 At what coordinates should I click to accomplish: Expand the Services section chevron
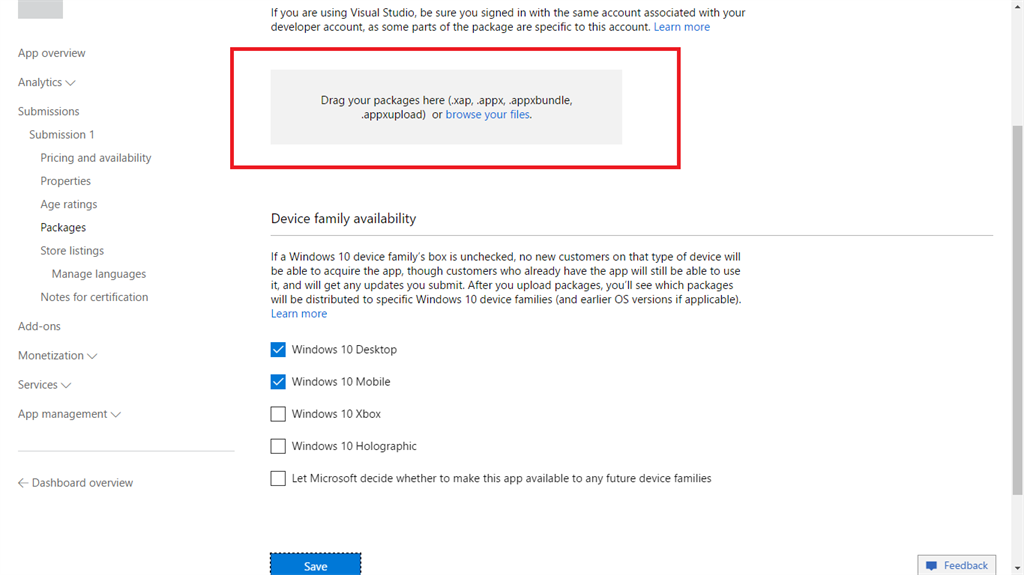click(x=67, y=385)
